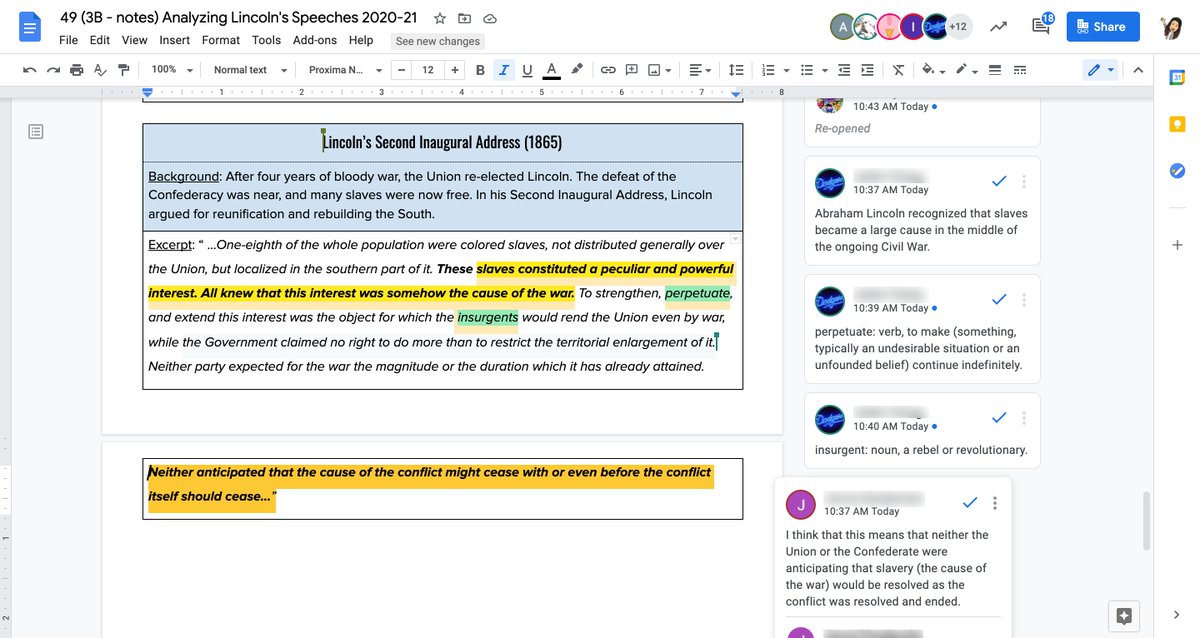Open the activity dashboard trend icon
This screenshot has height=638, width=1200.
click(x=998, y=27)
